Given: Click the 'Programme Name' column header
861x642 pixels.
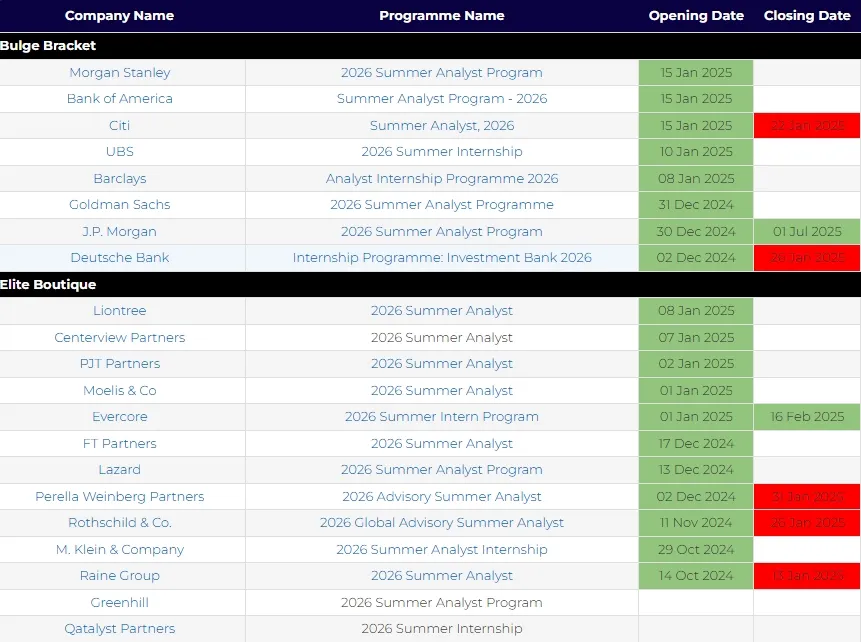Looking at the screenshot, I should pos(441,15).
